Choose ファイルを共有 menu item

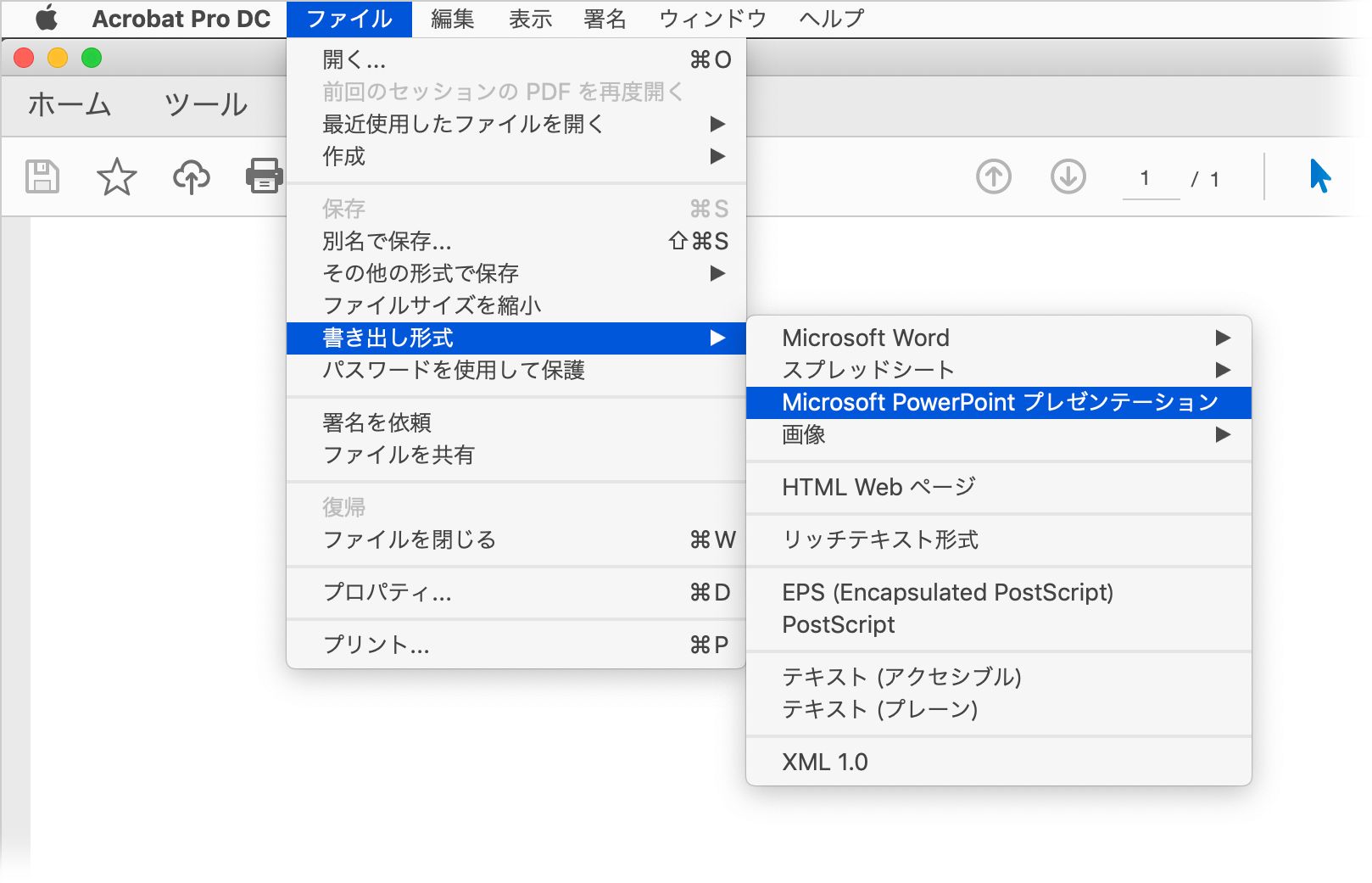pyautogui.click(x=516, y=455)
